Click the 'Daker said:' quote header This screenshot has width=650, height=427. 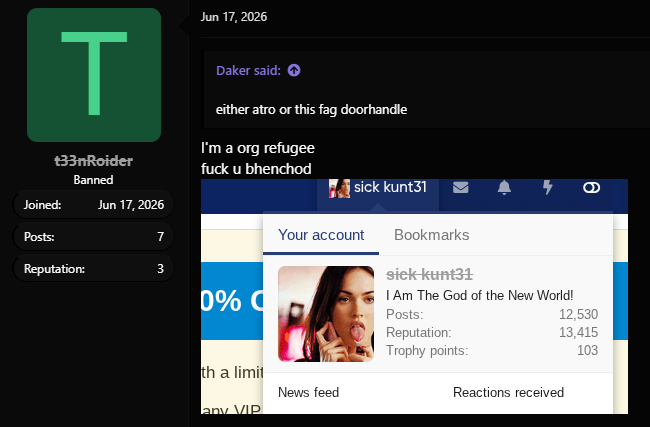click(x=248, y=70)
